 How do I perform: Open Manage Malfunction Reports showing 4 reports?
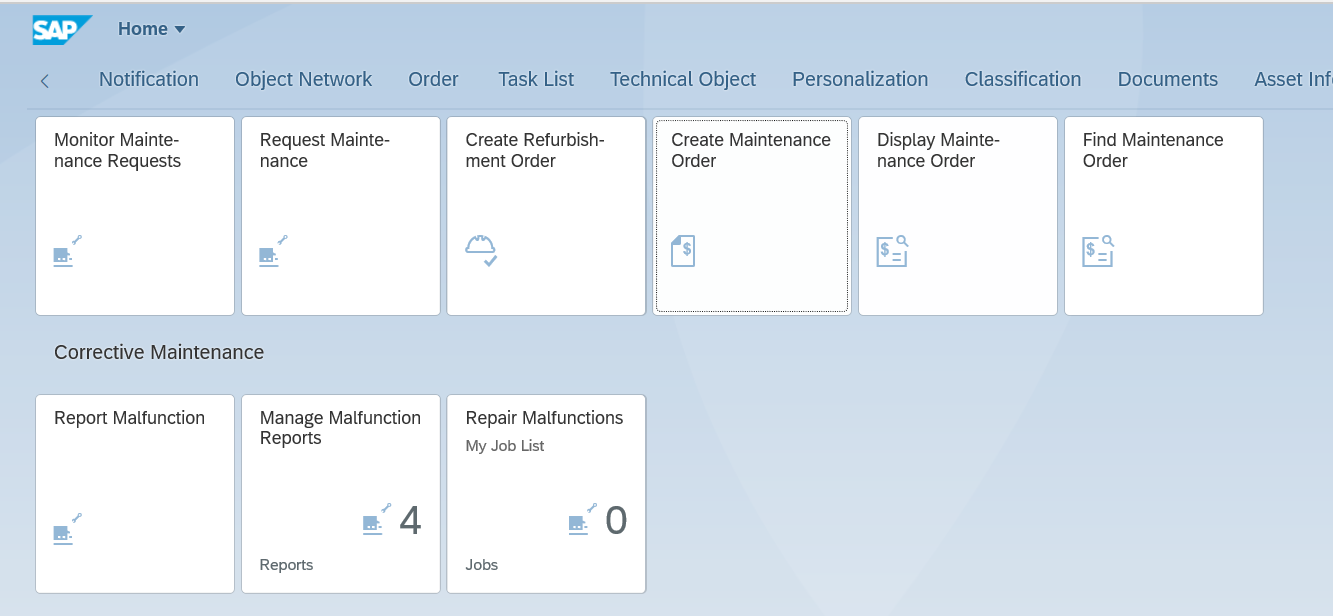[x=340, y=494]
